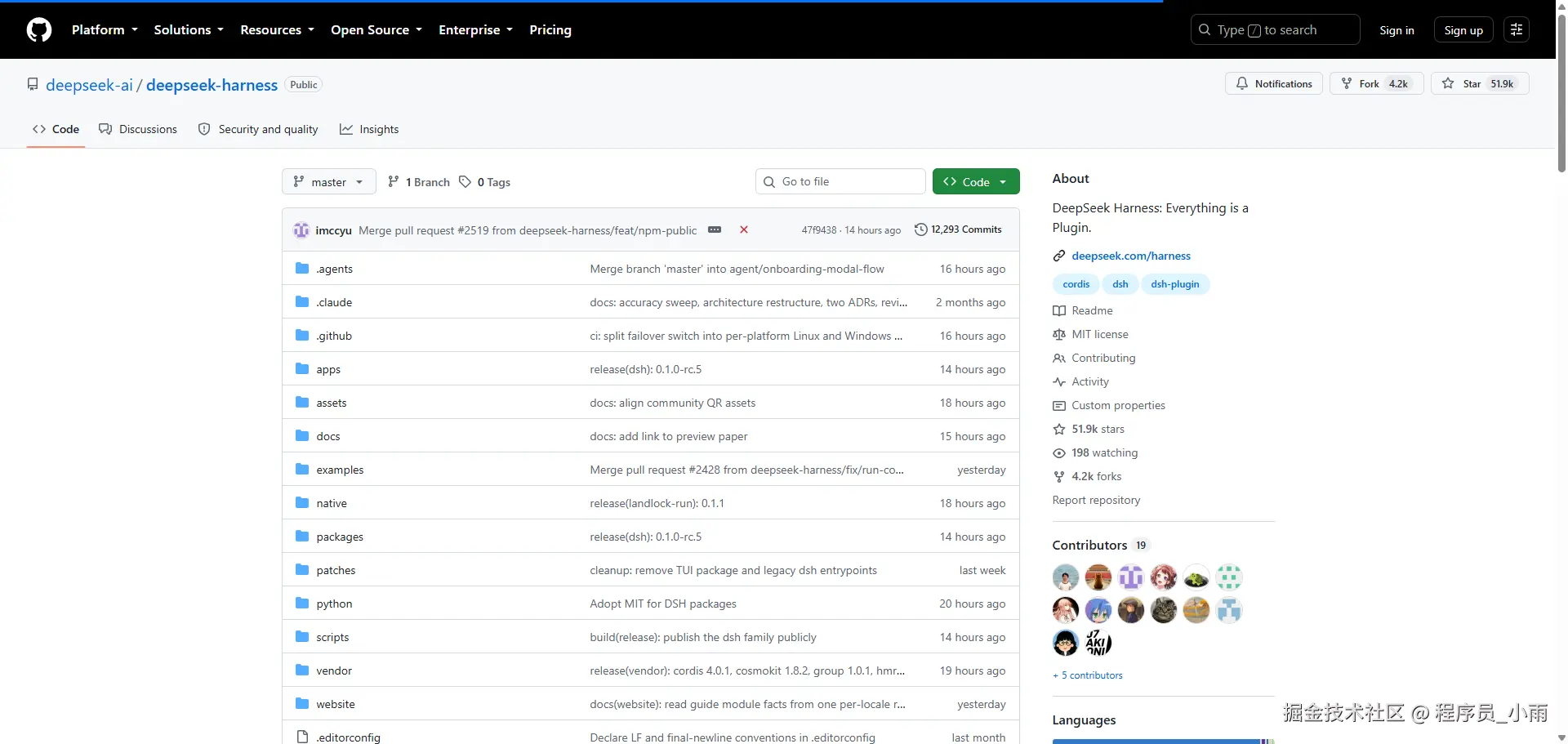Click the appearance settings icon in header

tap(1517, 30)
